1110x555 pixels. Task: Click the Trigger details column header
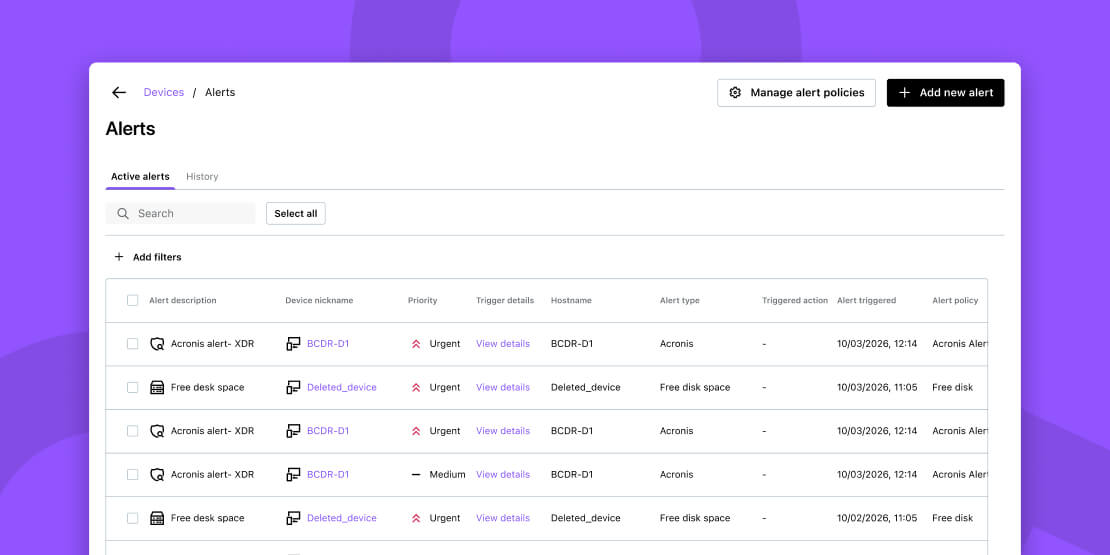[x=505, y=300]
